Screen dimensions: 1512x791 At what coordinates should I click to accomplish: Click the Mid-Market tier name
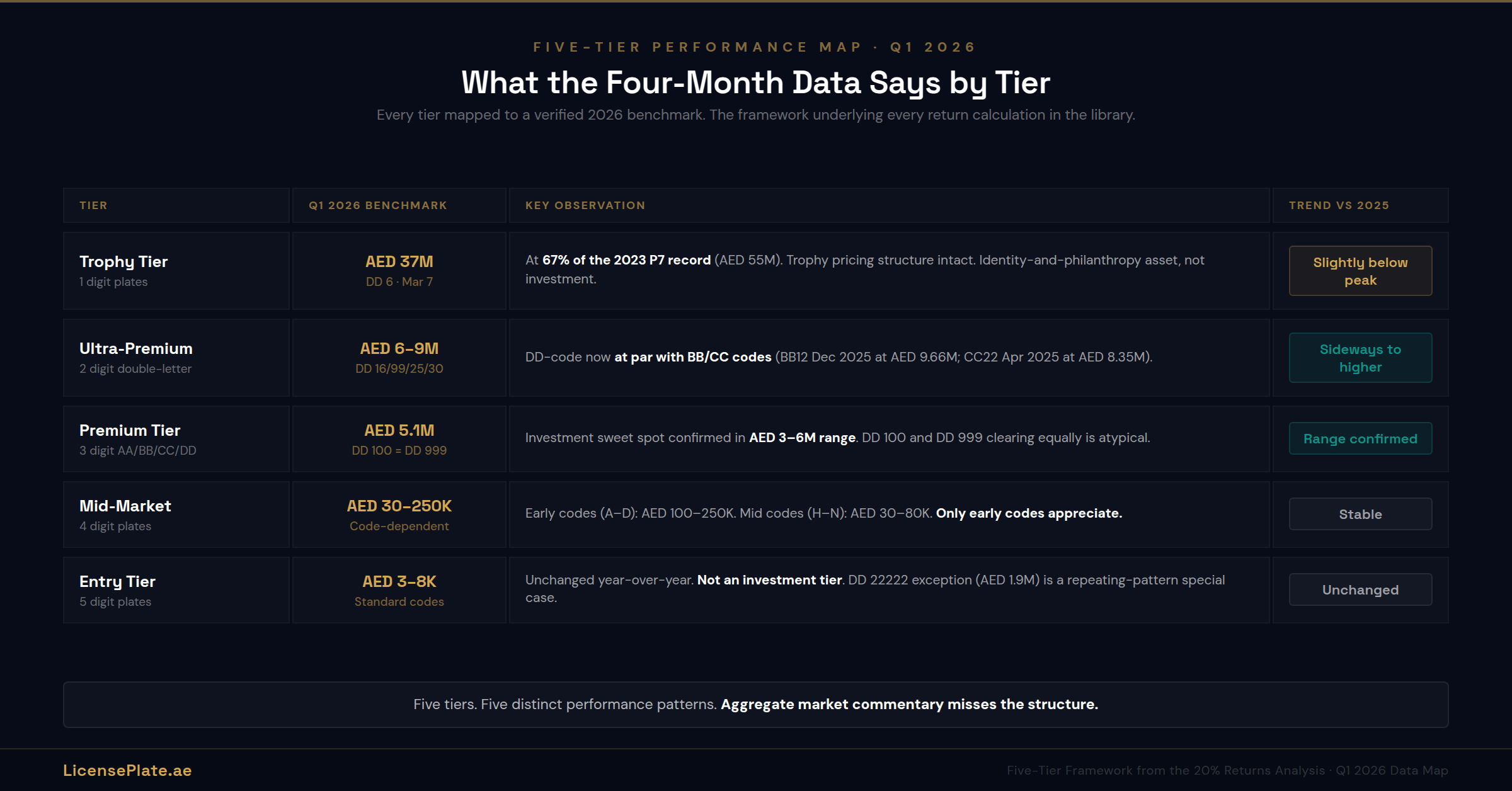[x=125, y=506]
